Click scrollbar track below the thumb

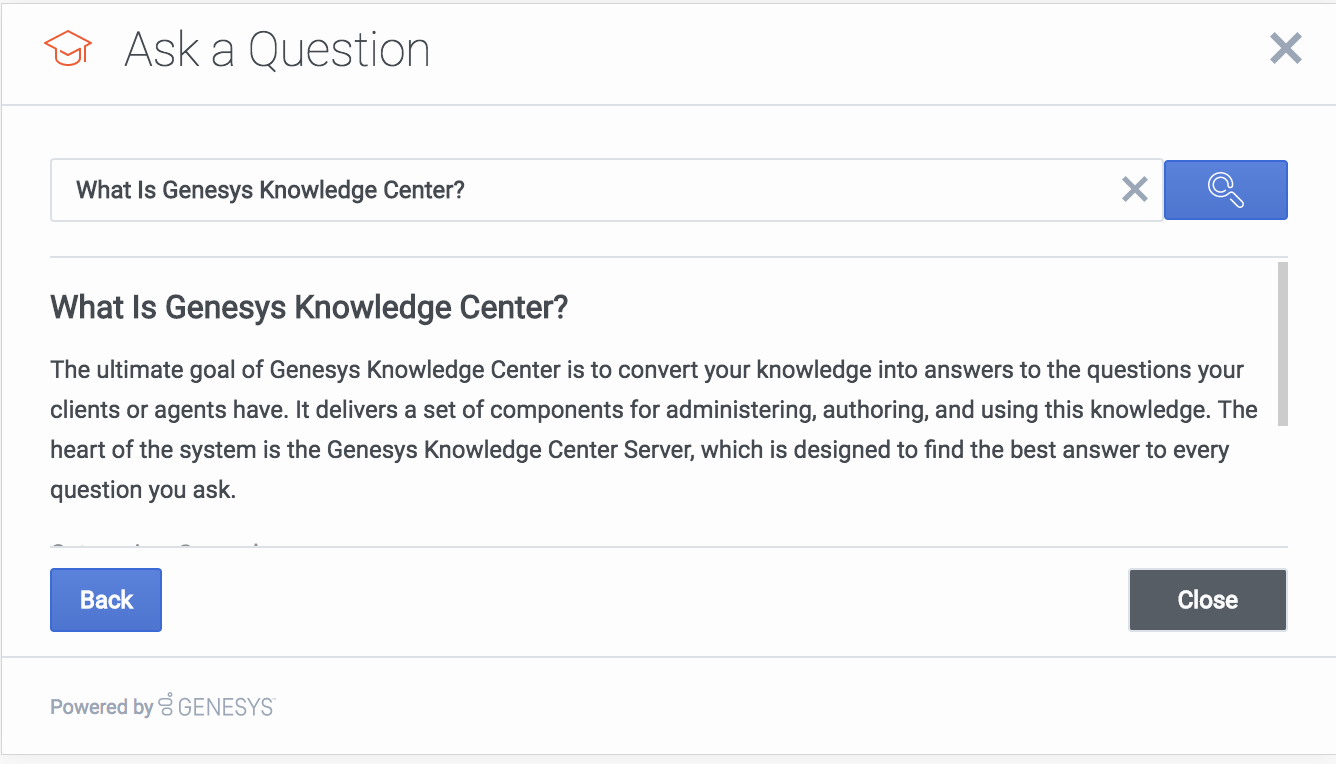(1282, 485)
